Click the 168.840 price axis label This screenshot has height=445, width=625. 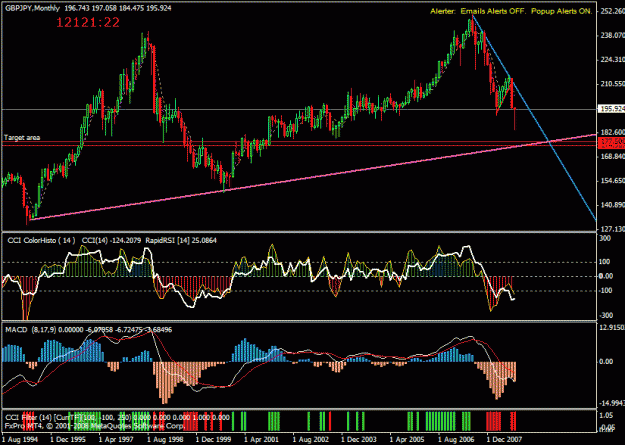click(612, 157)
